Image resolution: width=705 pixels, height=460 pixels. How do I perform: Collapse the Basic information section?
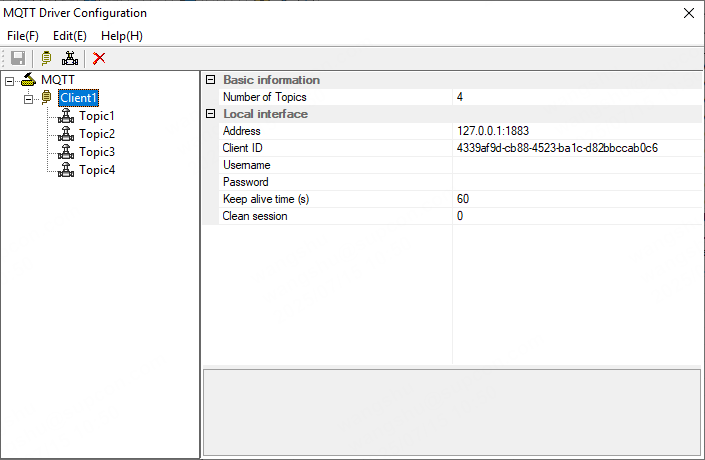click(x=210, y=80)
